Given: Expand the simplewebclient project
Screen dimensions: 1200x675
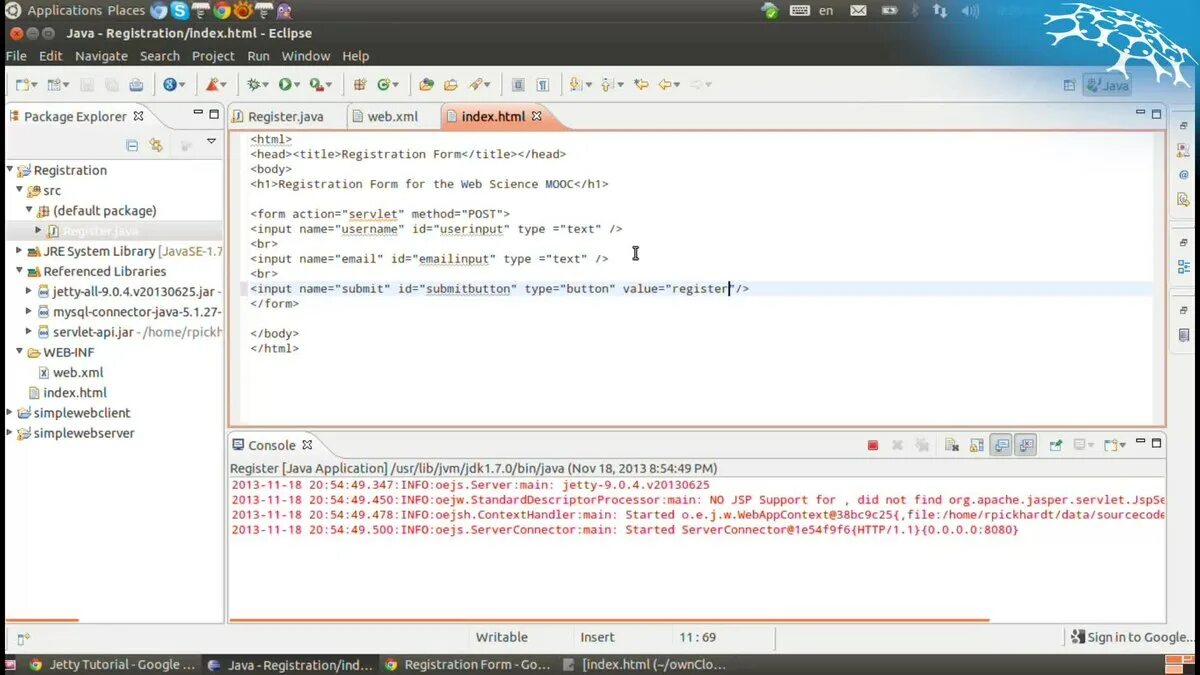Looking at the screenshot, I should (x=10, y=412).
